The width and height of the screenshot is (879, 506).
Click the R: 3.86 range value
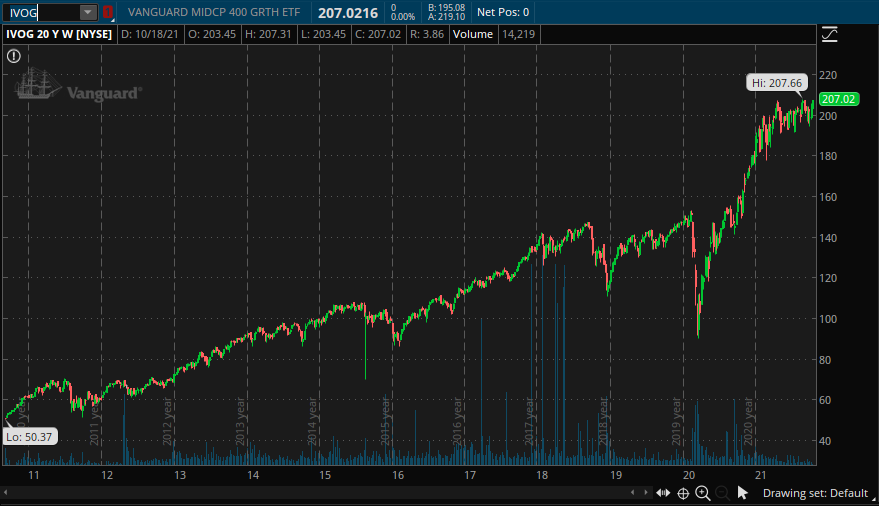pyautogui.click(x=427, y=34)
